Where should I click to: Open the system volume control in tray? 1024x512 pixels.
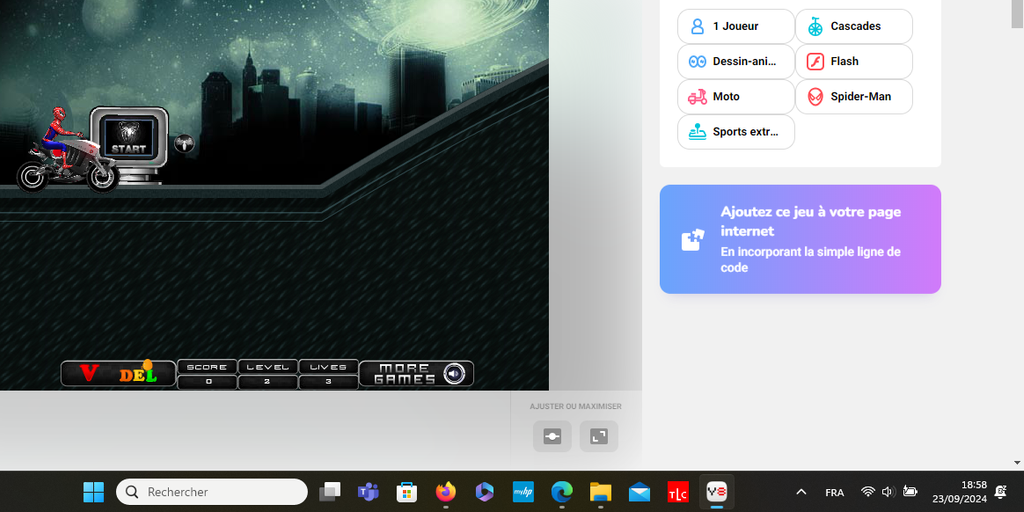[x=888, y=492]
